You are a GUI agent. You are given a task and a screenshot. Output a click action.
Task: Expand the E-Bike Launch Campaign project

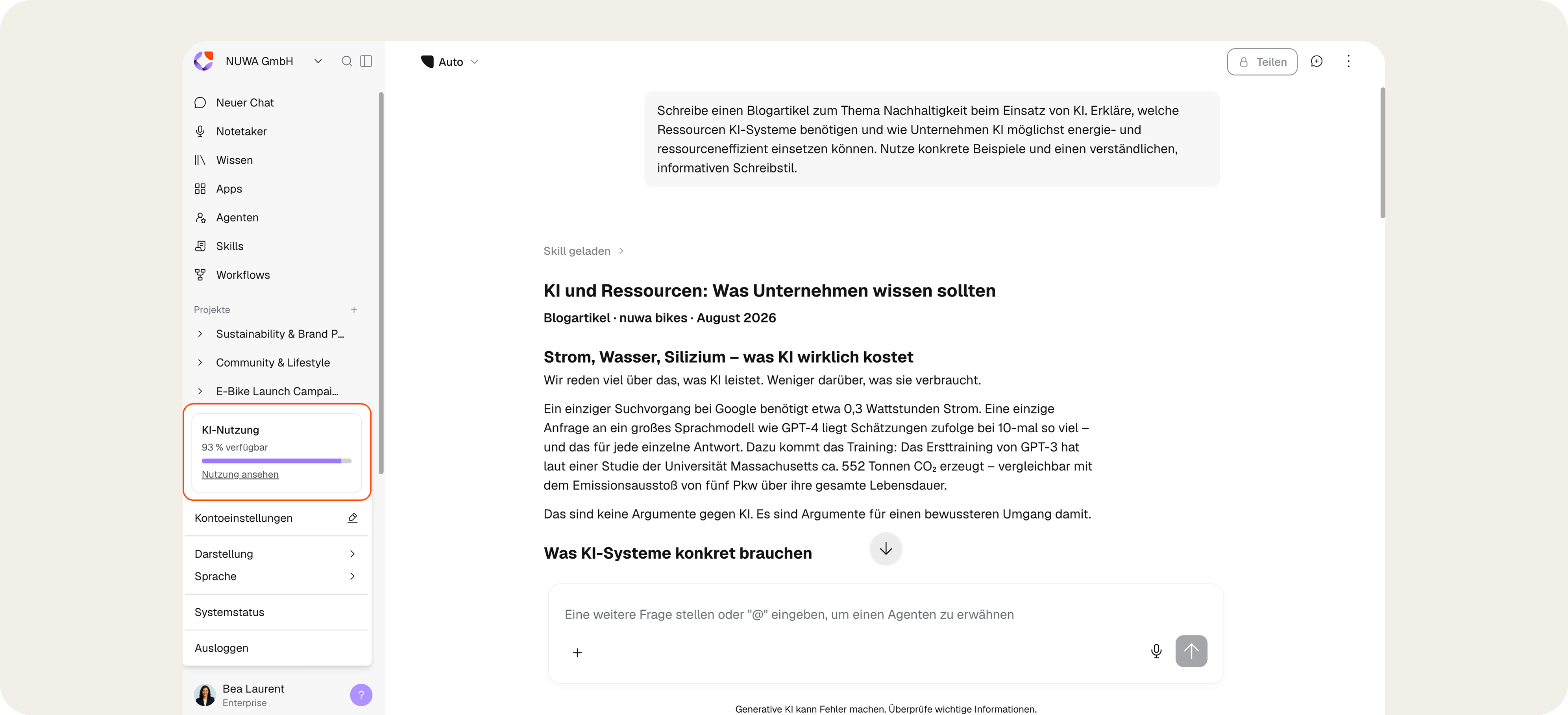pos(200,391)
